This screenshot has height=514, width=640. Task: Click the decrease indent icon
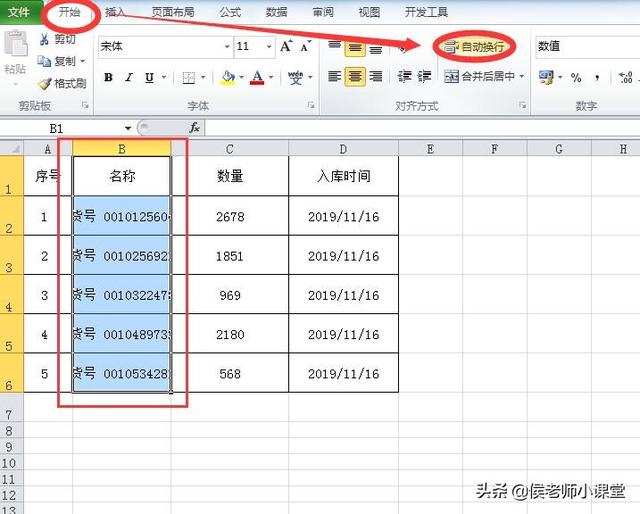click(x=404, y=77)
